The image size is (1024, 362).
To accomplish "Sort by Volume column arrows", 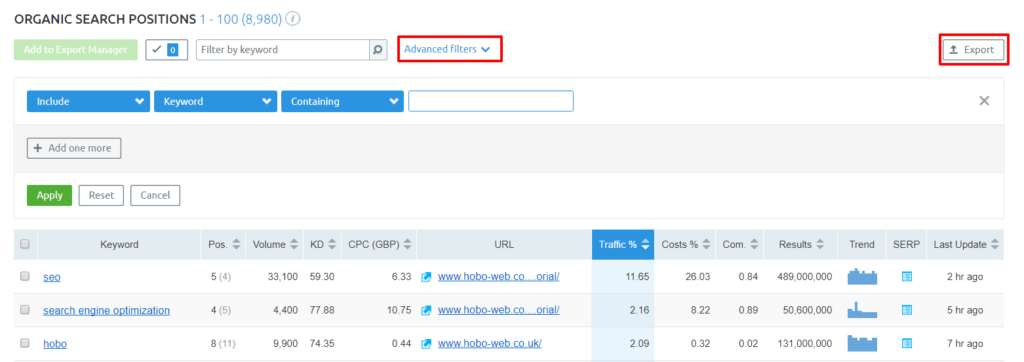I will tap(294, 245).
